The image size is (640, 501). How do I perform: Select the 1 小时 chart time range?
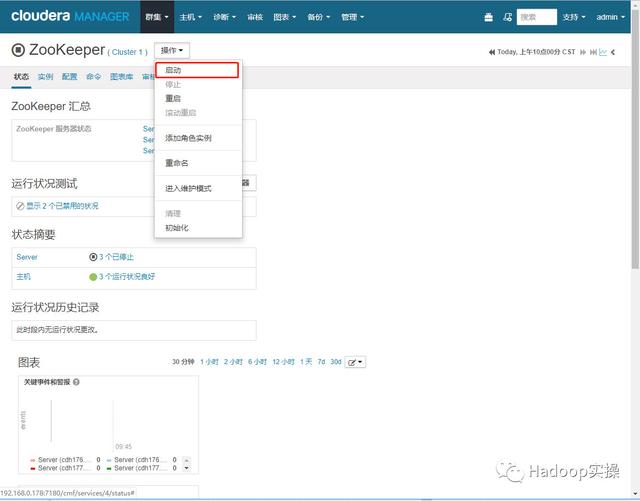pos(209,362)
